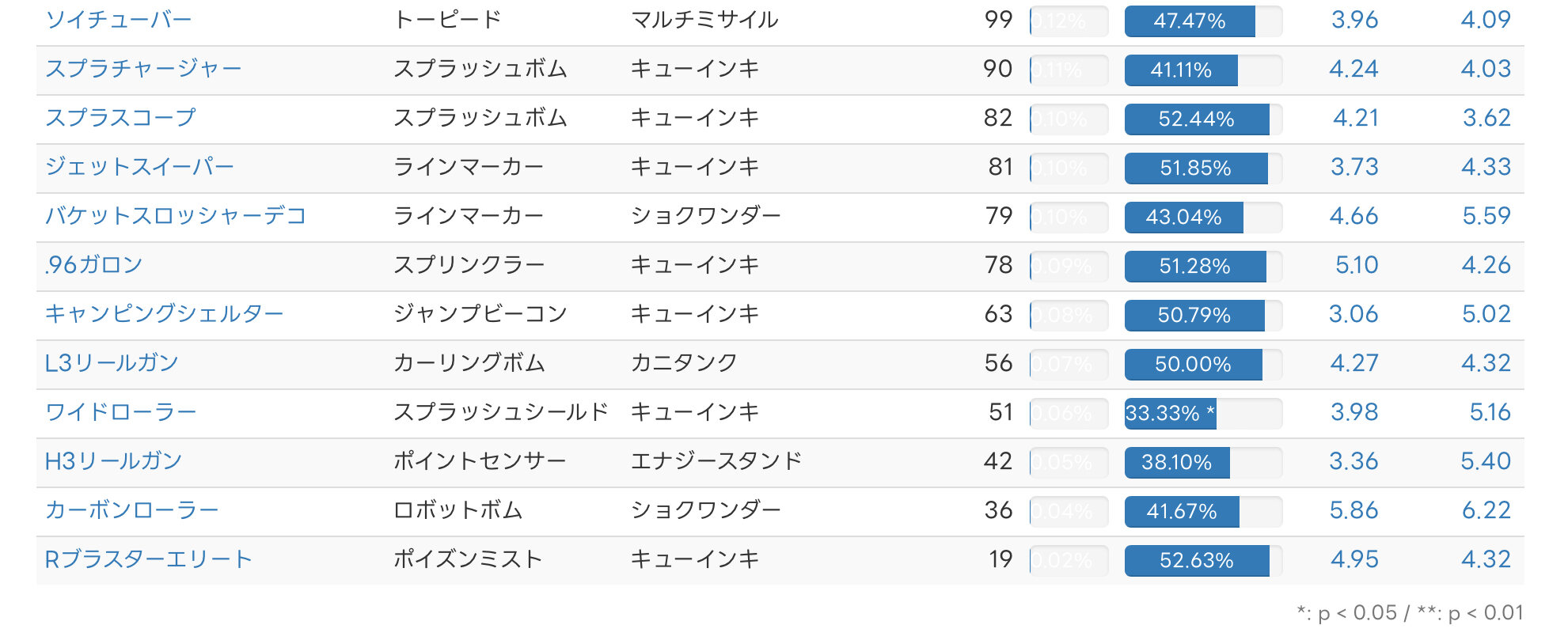
Task: Open the ジェットスイーパー weapon link
Action: point(140,167)
